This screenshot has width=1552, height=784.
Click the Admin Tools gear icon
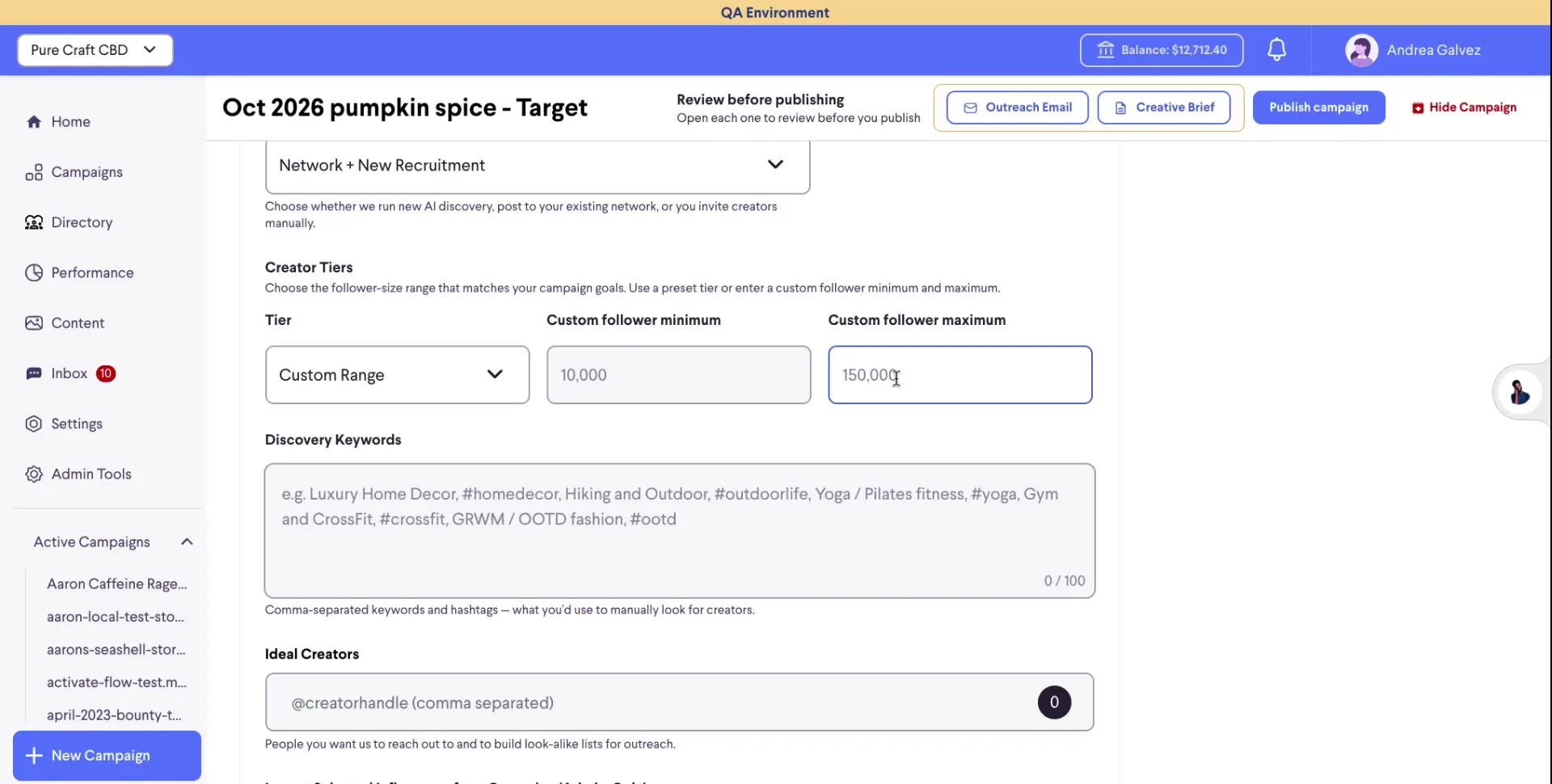coord(34,474)
